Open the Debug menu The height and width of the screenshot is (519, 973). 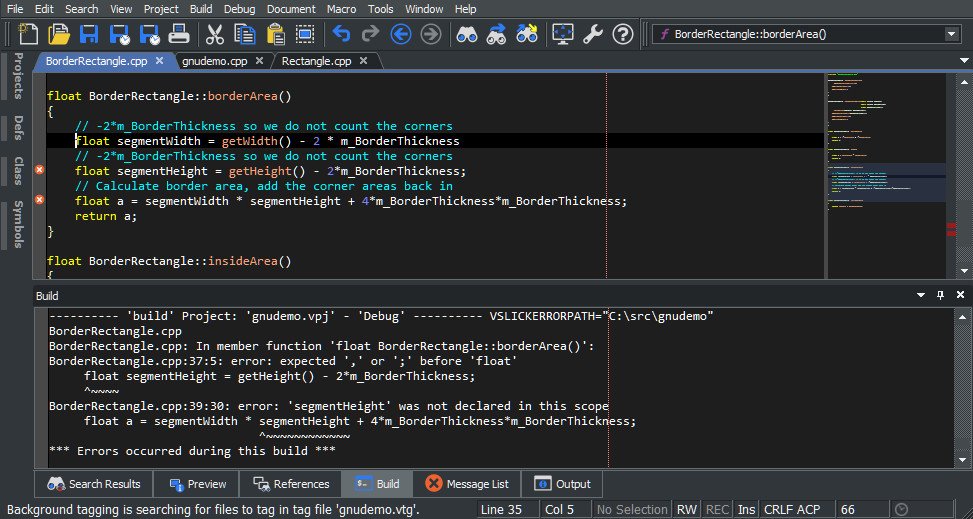point(239,9)
